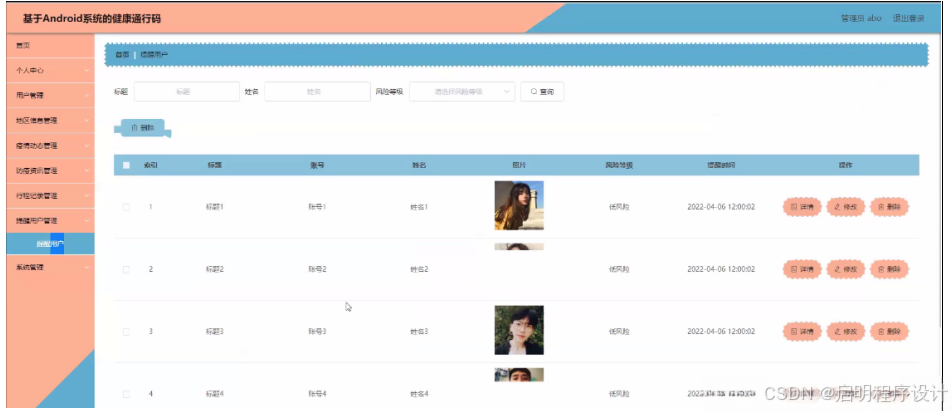
Task: Click the 提醒时间 column header
Action: pos(721,165)
